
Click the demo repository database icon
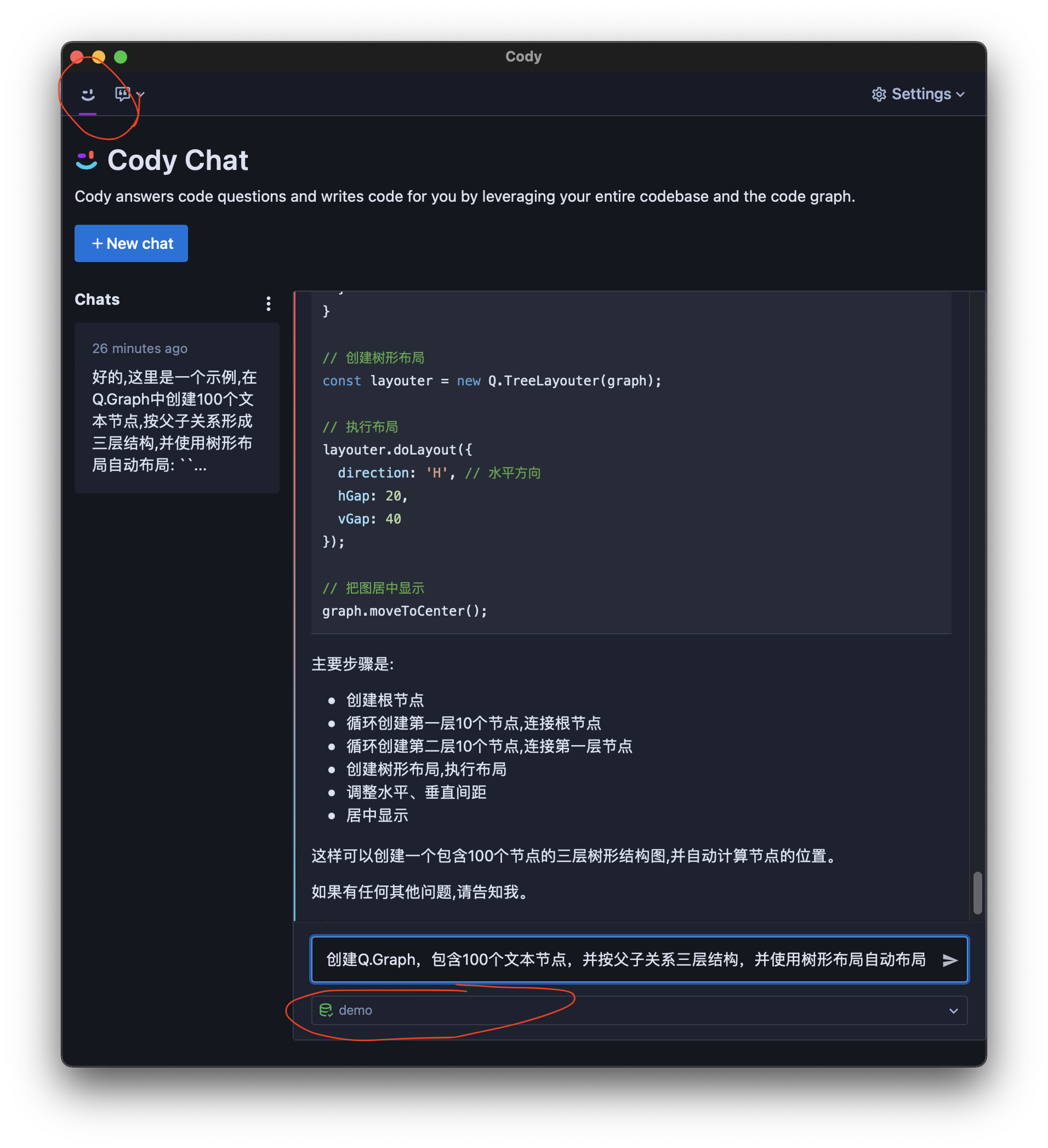pos(326,1010)
